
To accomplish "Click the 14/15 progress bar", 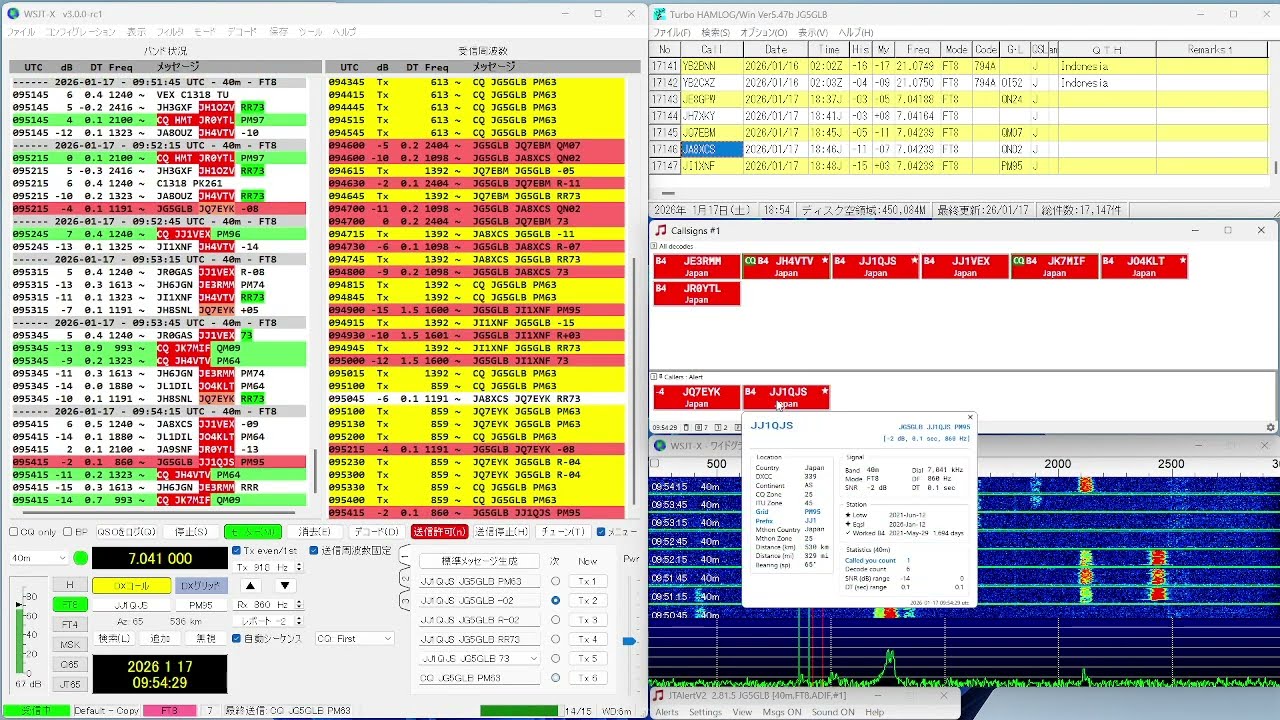I will pyautogui.click(x=520, y=711).
